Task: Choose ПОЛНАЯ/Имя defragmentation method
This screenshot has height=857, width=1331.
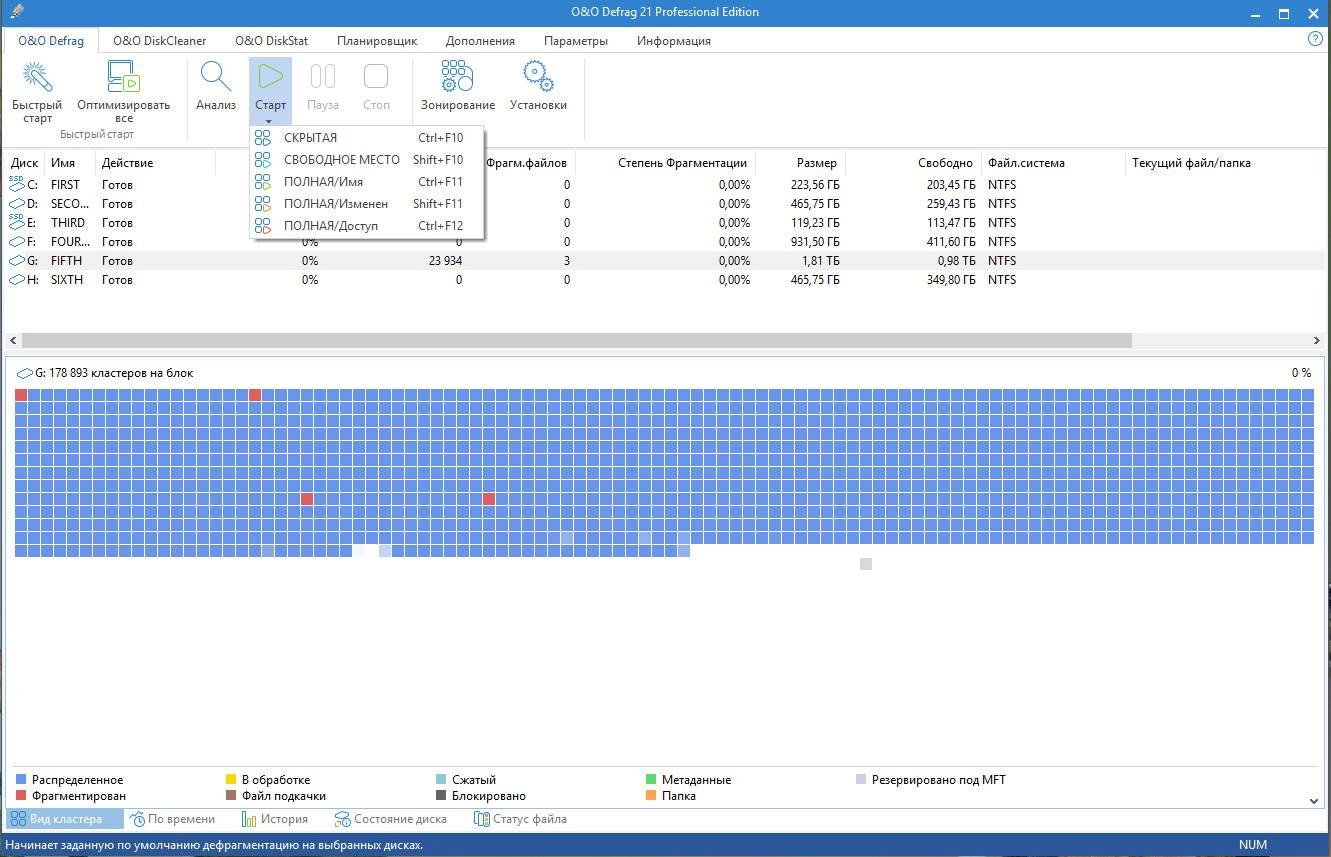Action: coord(368,182)
